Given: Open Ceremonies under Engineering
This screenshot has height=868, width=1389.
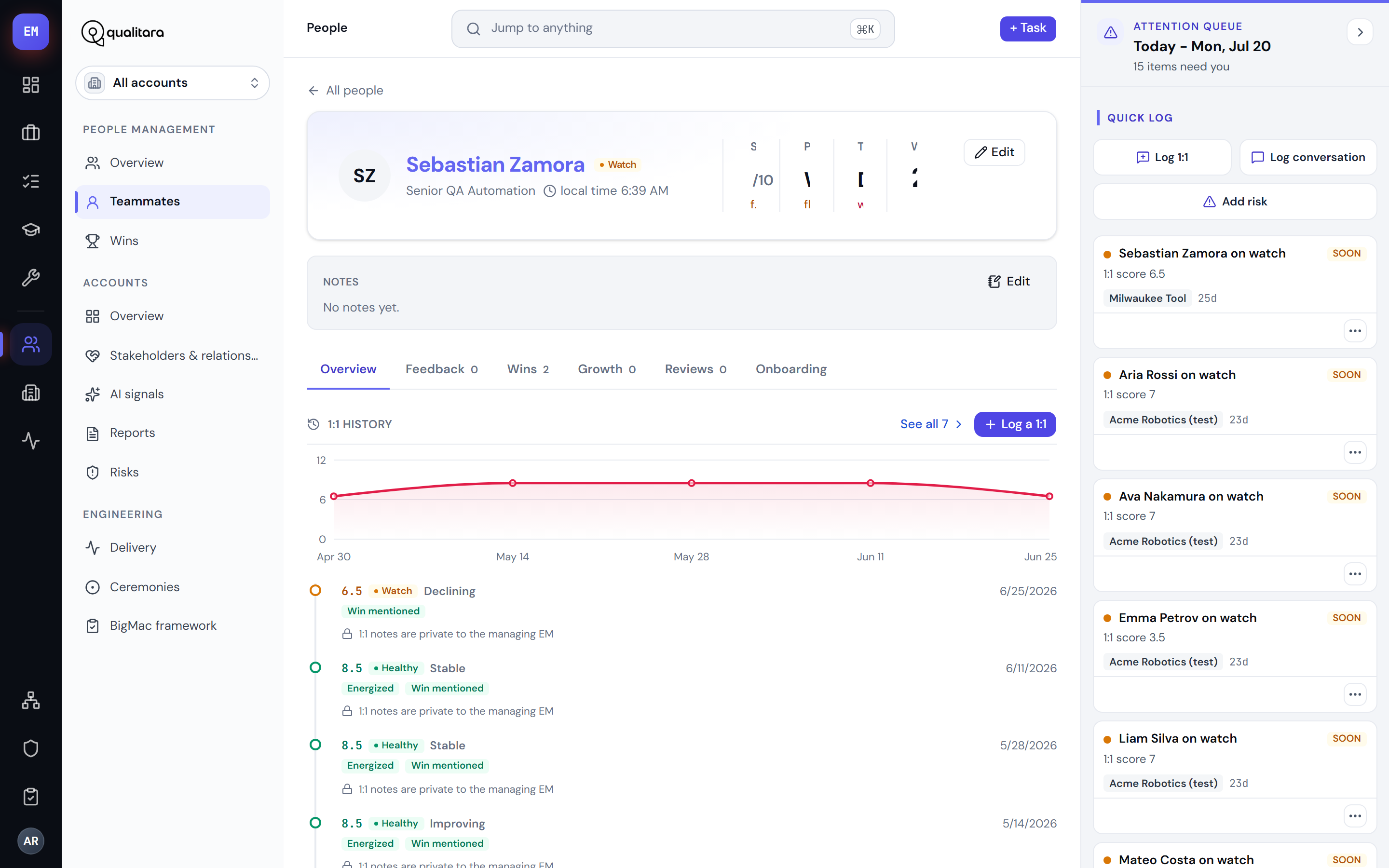Looking at the screenshot, I should 173,587.
